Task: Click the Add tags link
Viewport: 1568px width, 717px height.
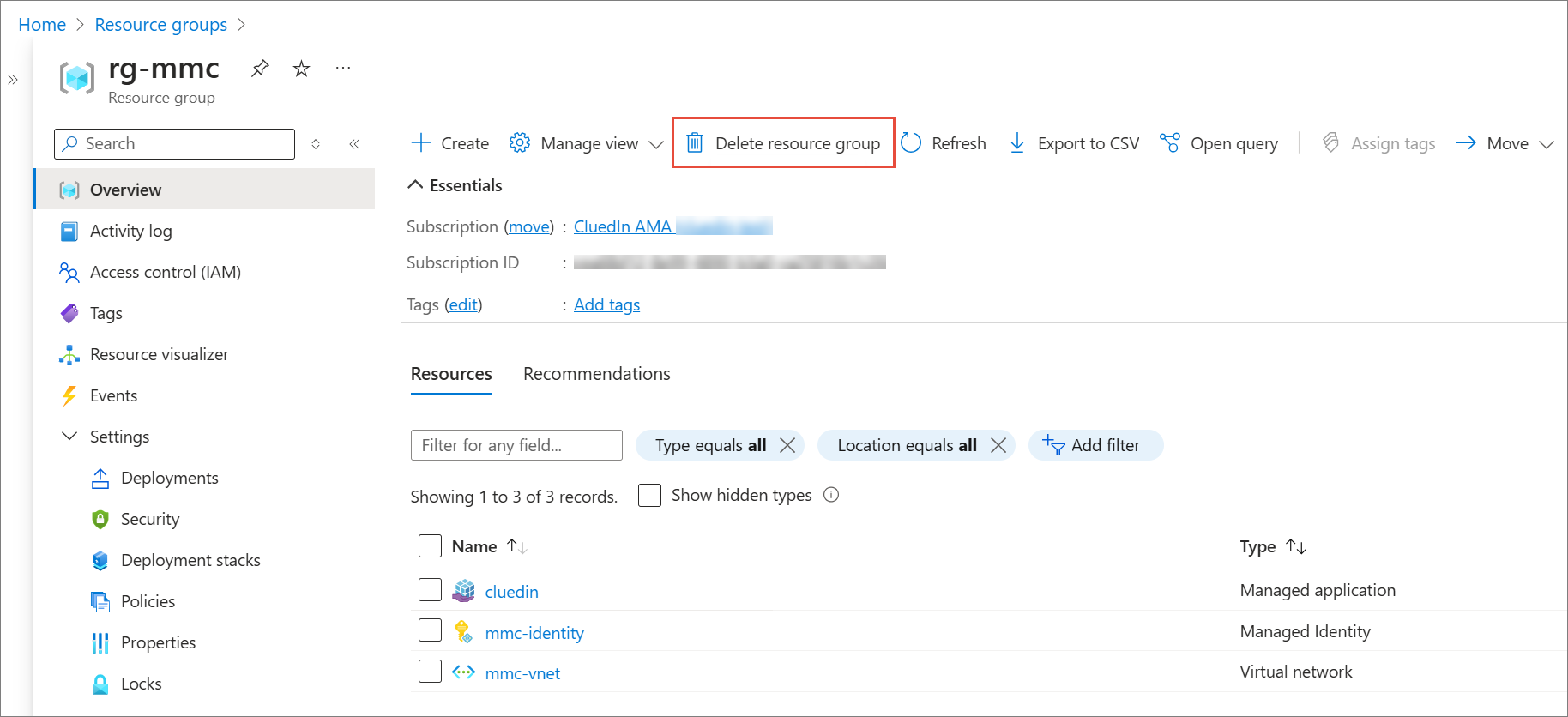Action: (x=606, y=304)
